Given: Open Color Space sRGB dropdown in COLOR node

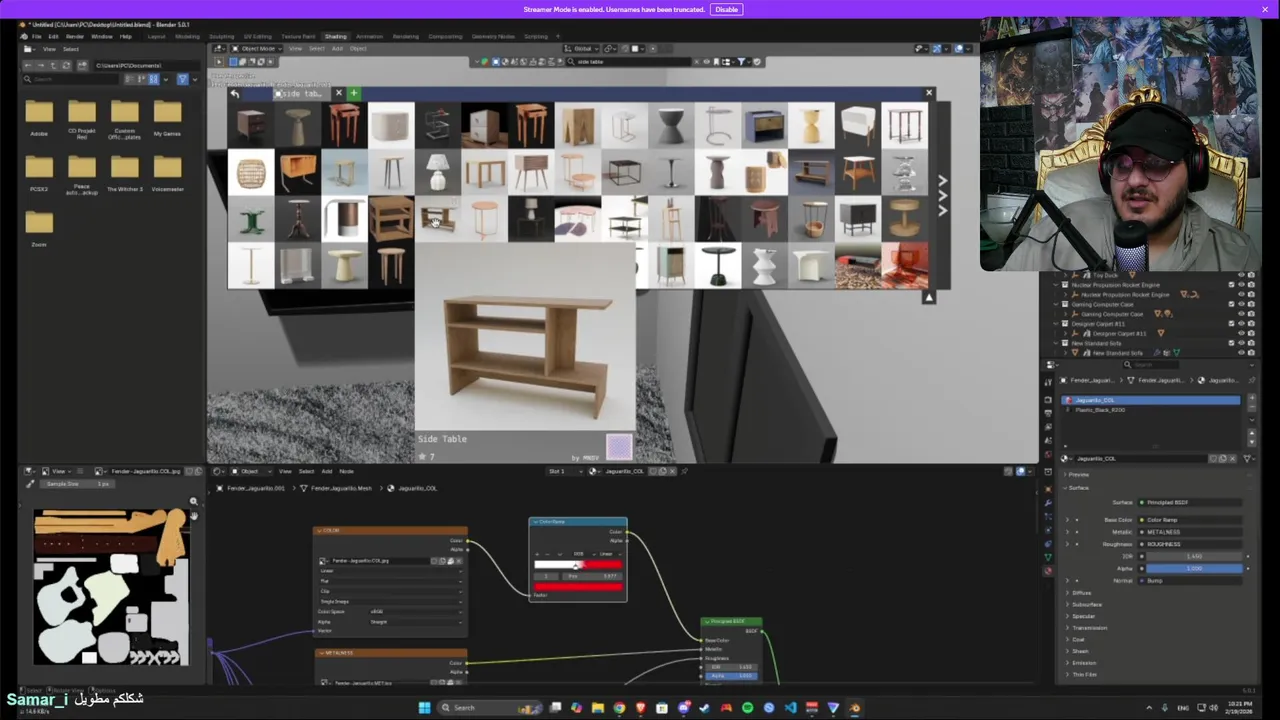Looking at the screenshot, I should 416,611.
